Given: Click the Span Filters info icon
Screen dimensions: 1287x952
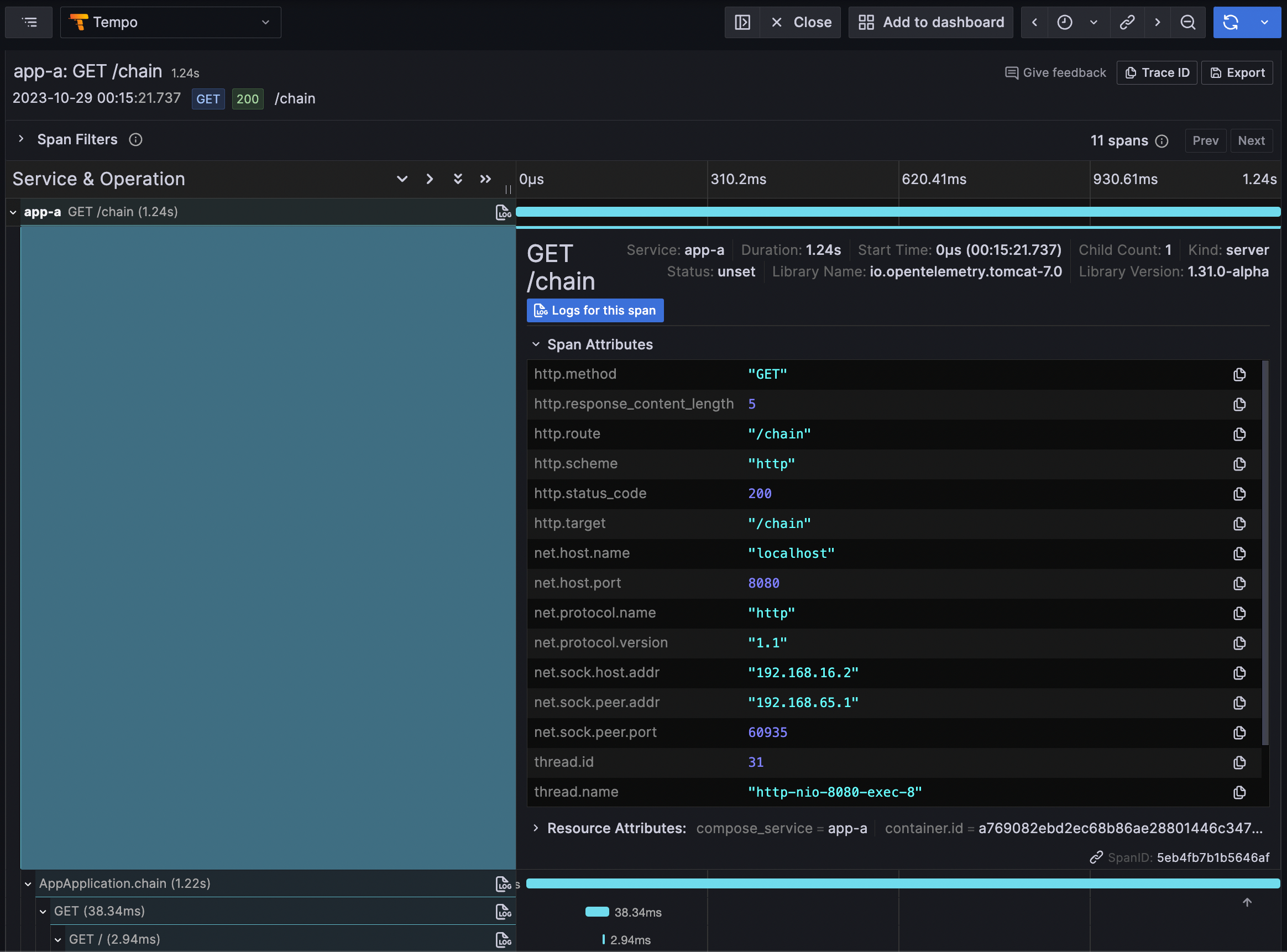Looking at the screenshot, I should [135, 140].
